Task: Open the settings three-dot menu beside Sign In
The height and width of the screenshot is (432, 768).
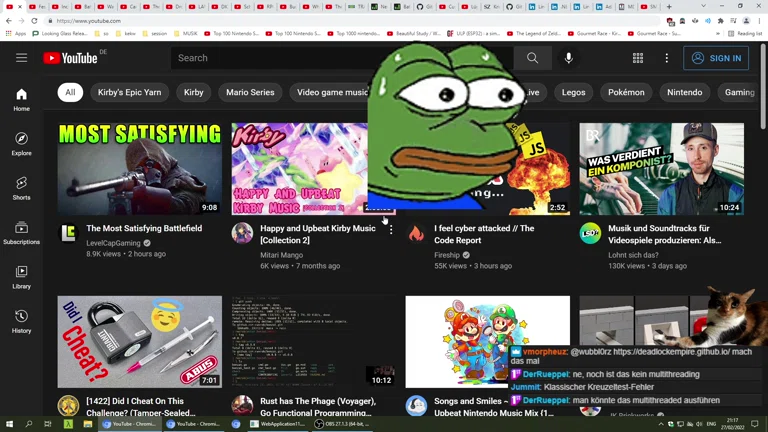Action: pyautogui.click(x=667, y=58)
